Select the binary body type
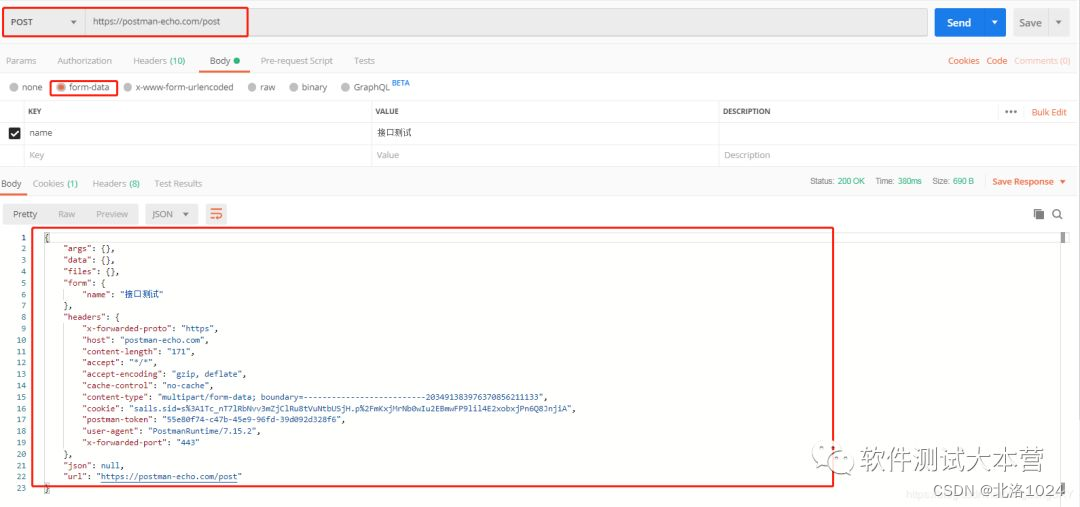Viewport: 1080px width, 507px height. pyautogui.click(x=309, y=87)
